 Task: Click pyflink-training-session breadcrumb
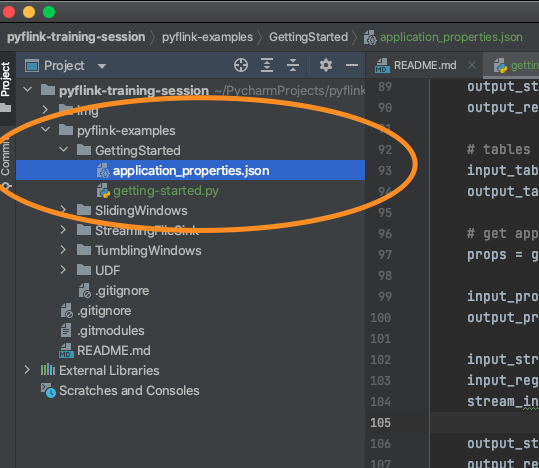coord(76,37)
